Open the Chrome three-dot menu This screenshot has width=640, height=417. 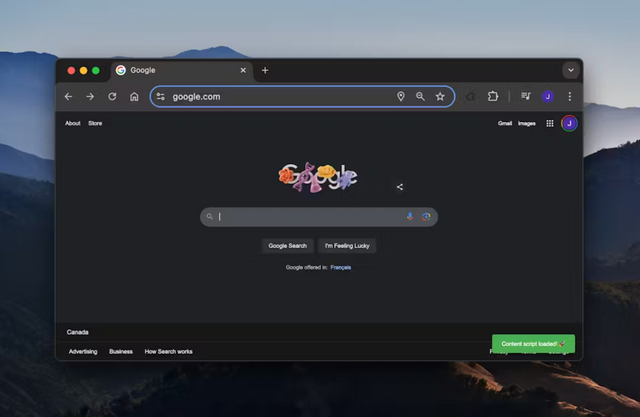pyautogui.click(x=570, y=96)
